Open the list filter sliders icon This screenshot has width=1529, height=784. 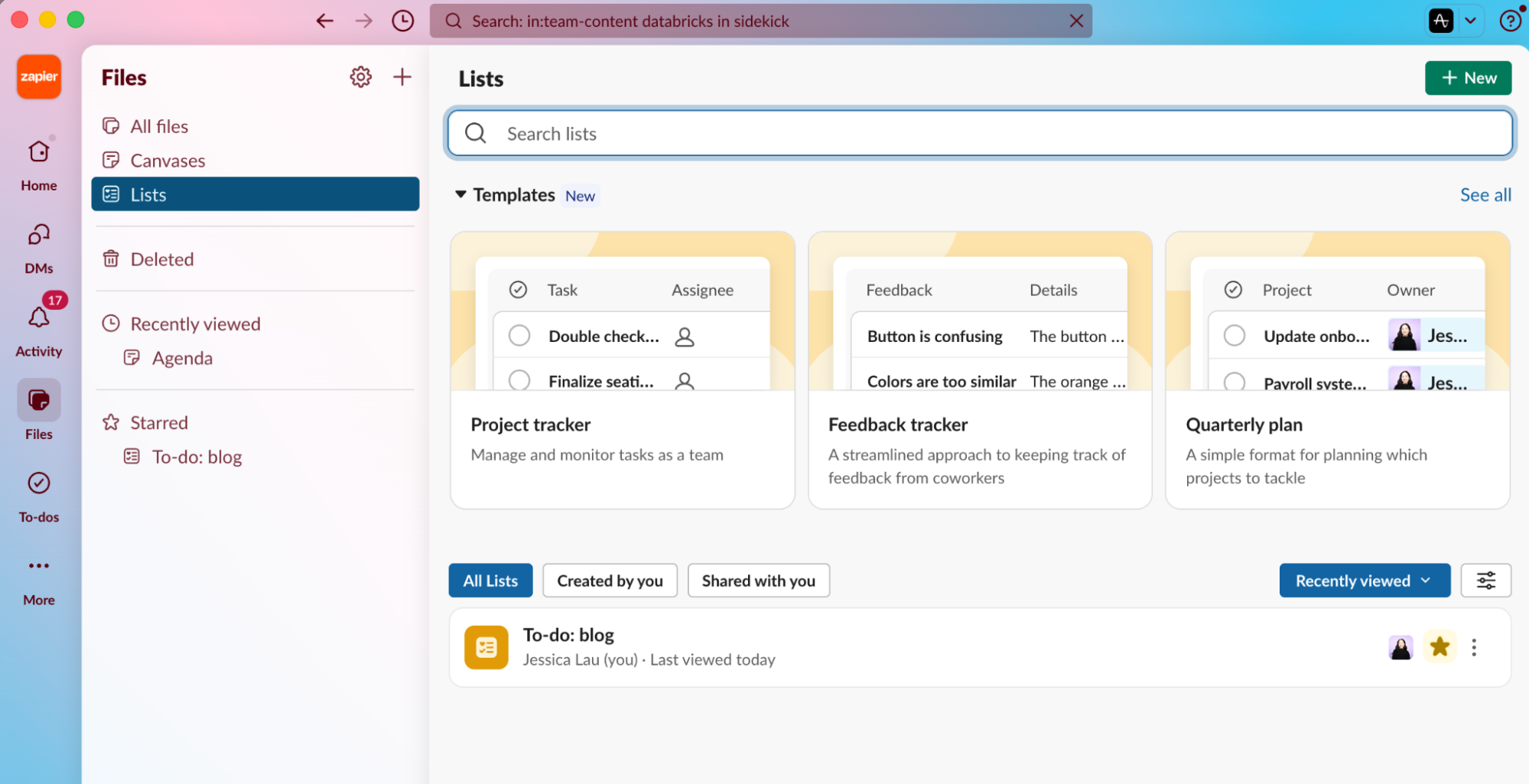[1485, 581]
